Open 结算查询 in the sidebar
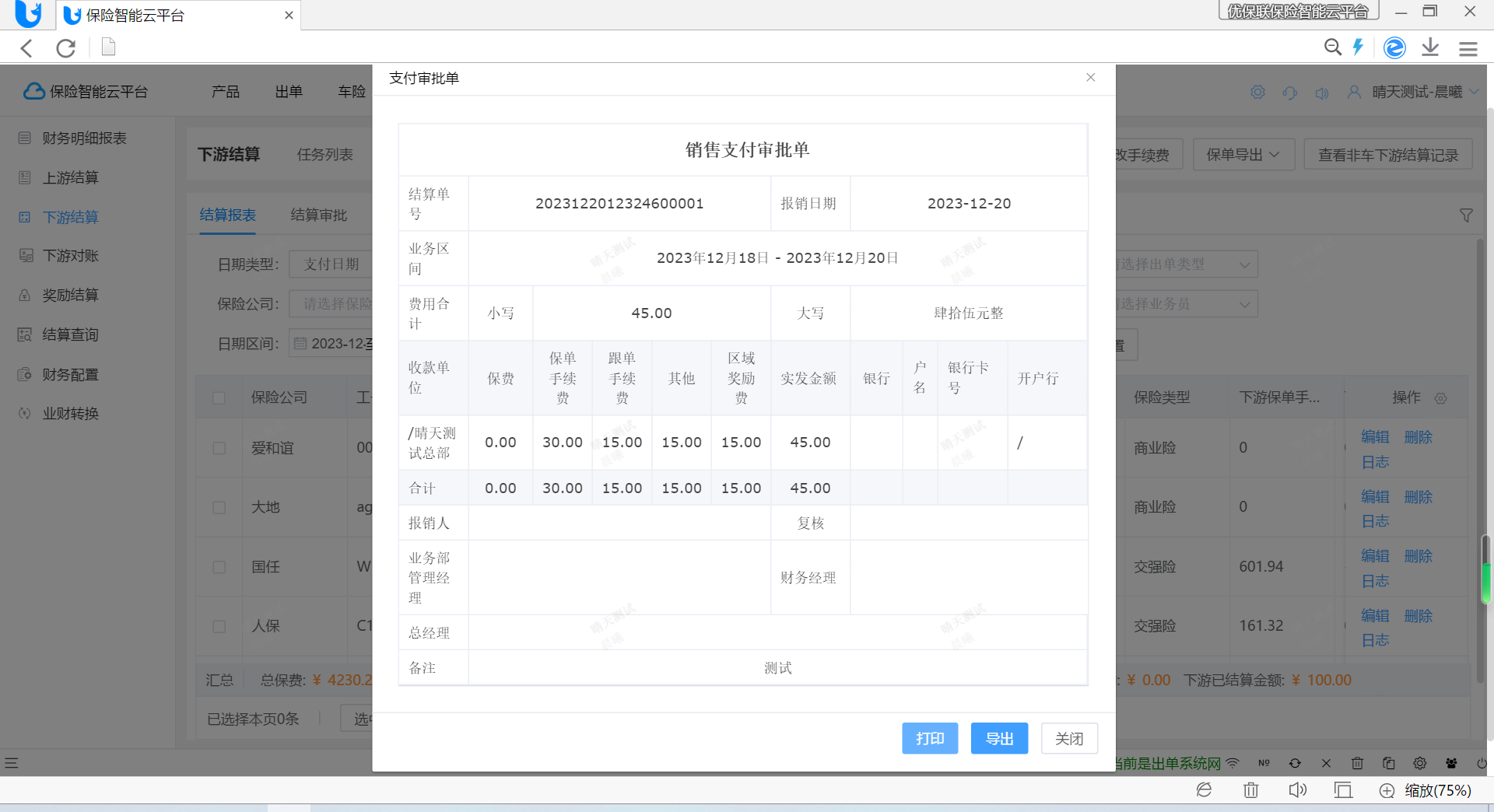 coord(70,335)
